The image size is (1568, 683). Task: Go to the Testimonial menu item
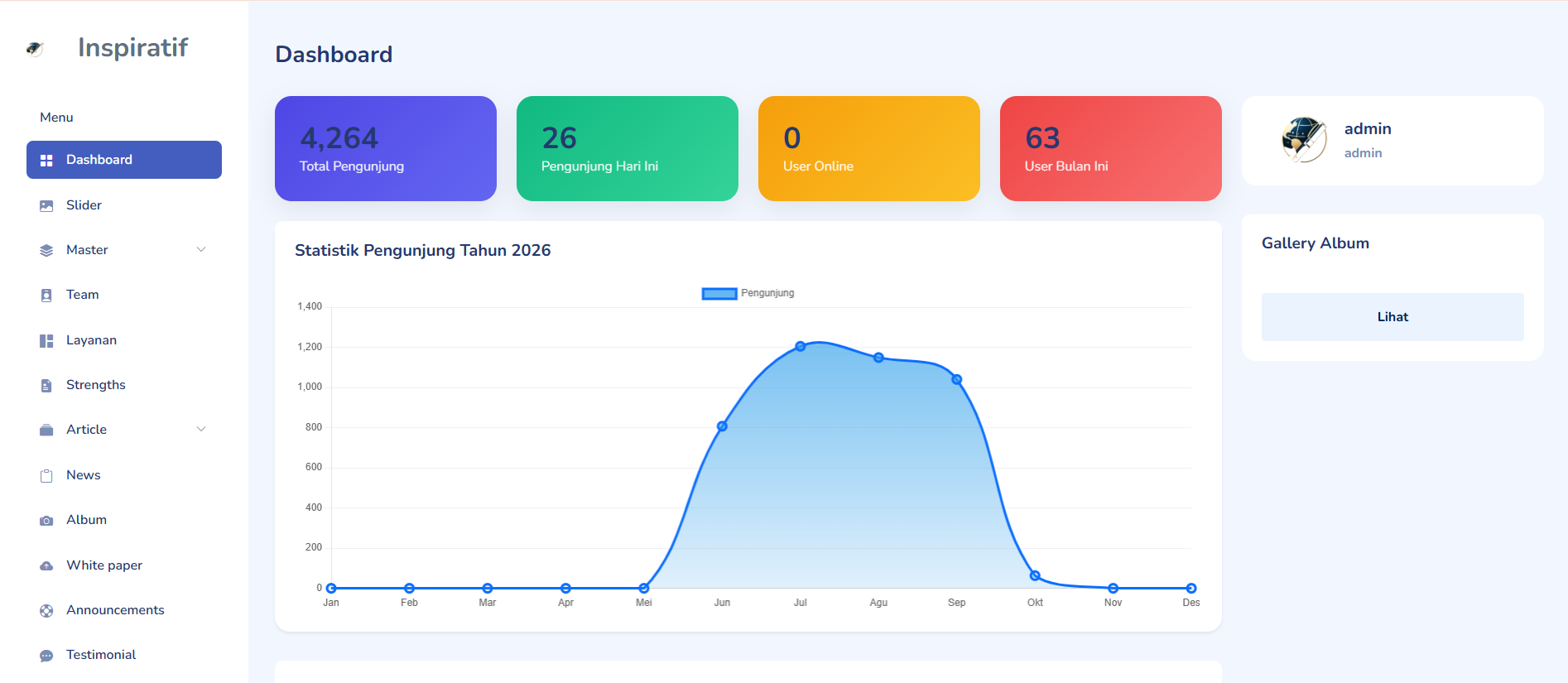[x=124, y=655]
